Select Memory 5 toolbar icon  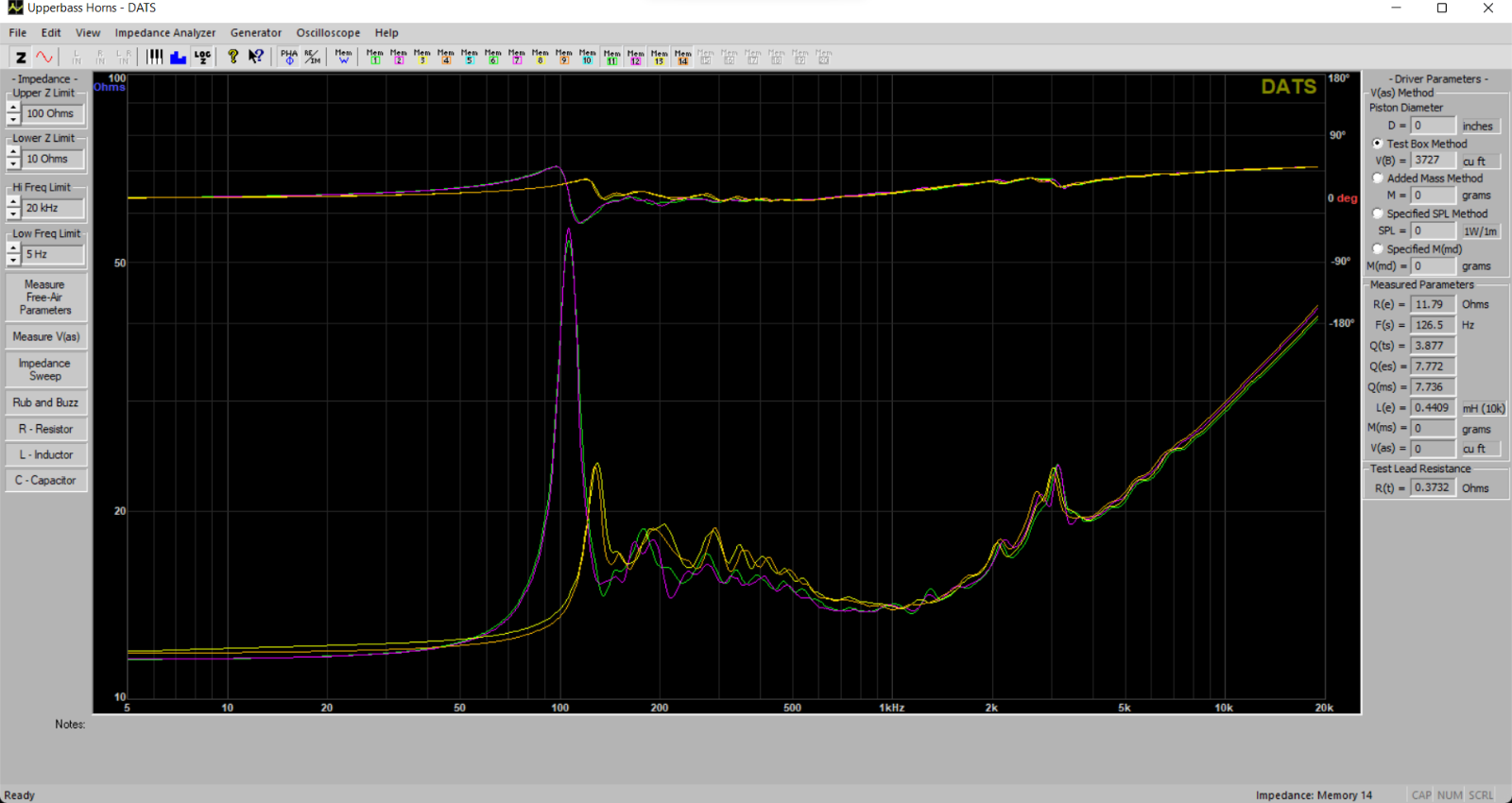point(470,58)
